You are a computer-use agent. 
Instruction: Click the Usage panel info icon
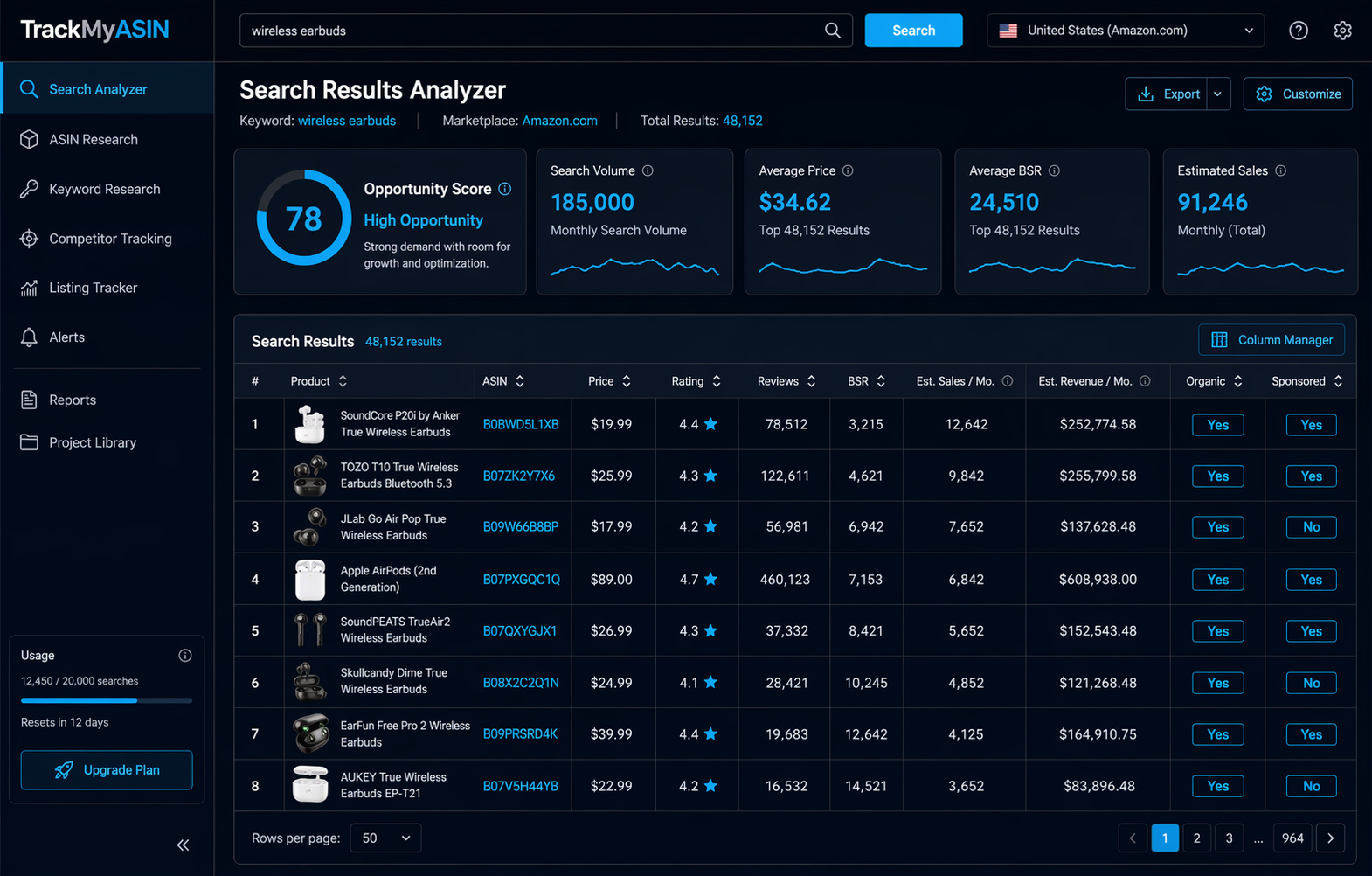(185, 656)
